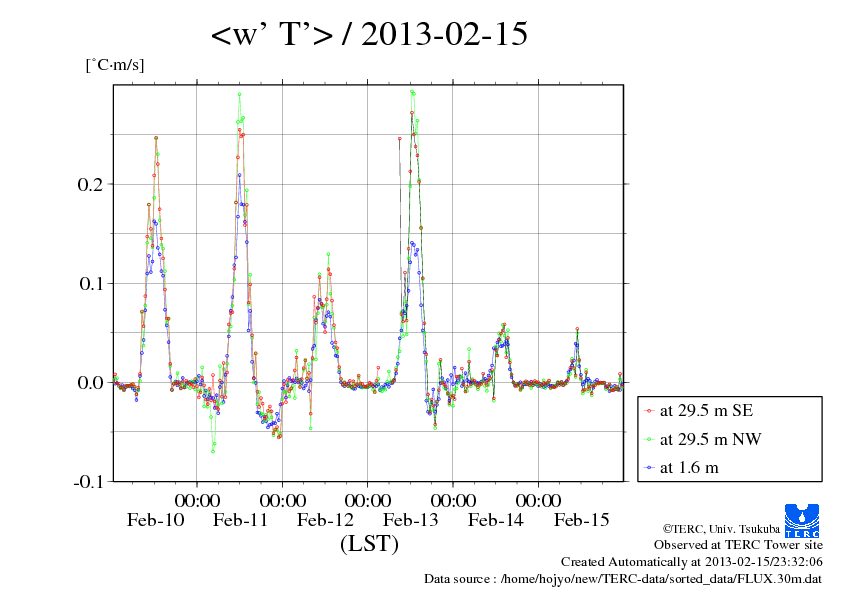Click the 0.2 y-axis tick label
Screen dimensions: 842x595
(92, 184)
